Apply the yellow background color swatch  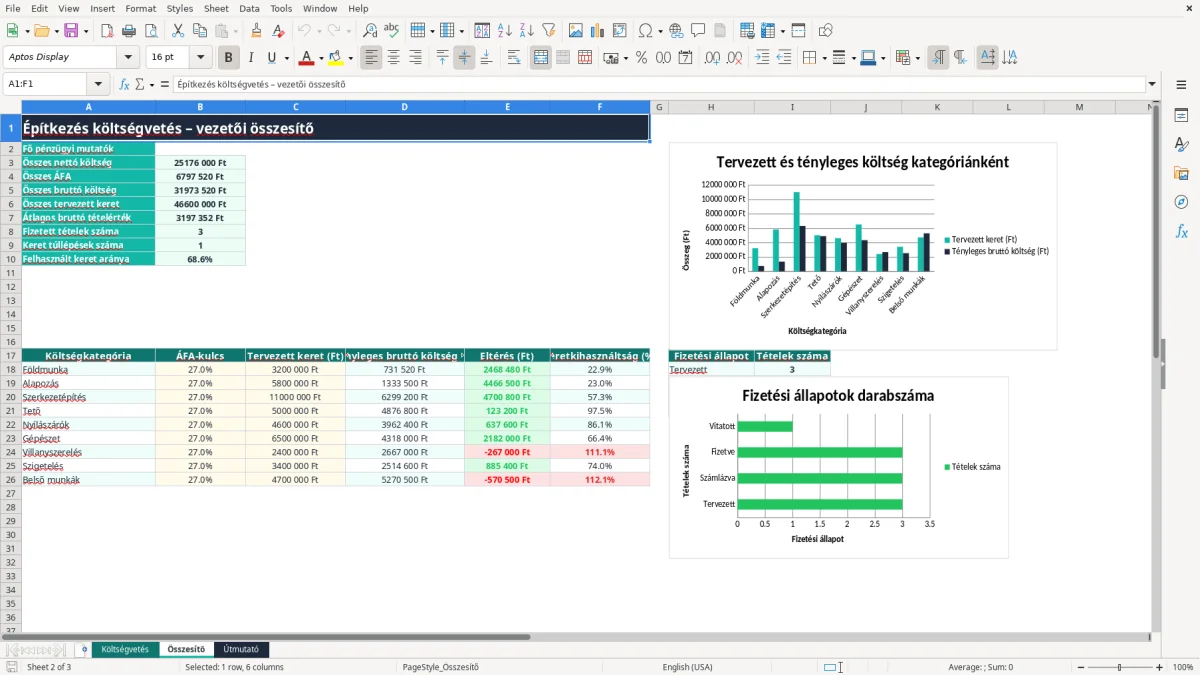click(x=335, y=58)
